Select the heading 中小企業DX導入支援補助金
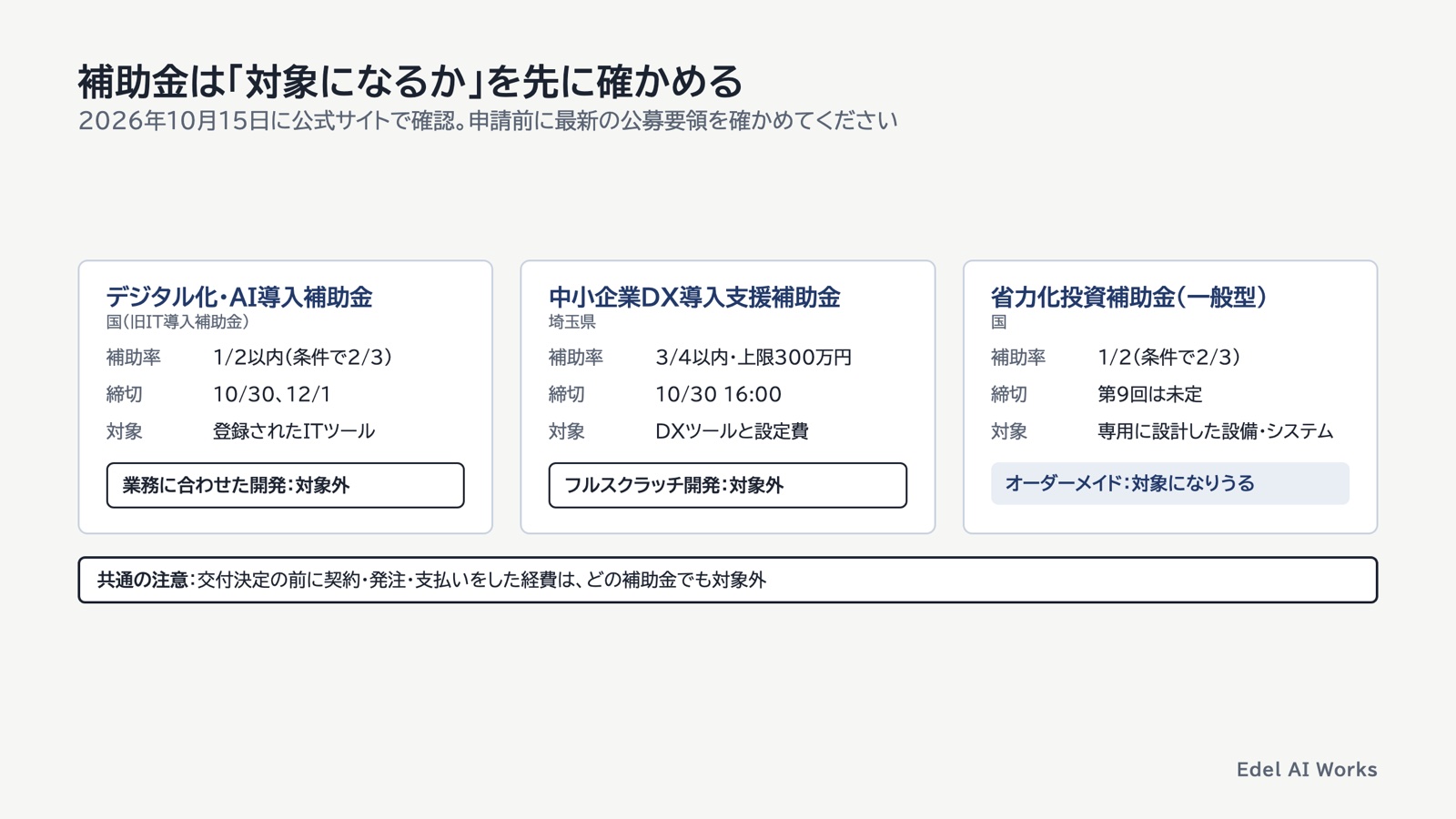This screenshot has width=1456, height=819. tap(694, 297)
